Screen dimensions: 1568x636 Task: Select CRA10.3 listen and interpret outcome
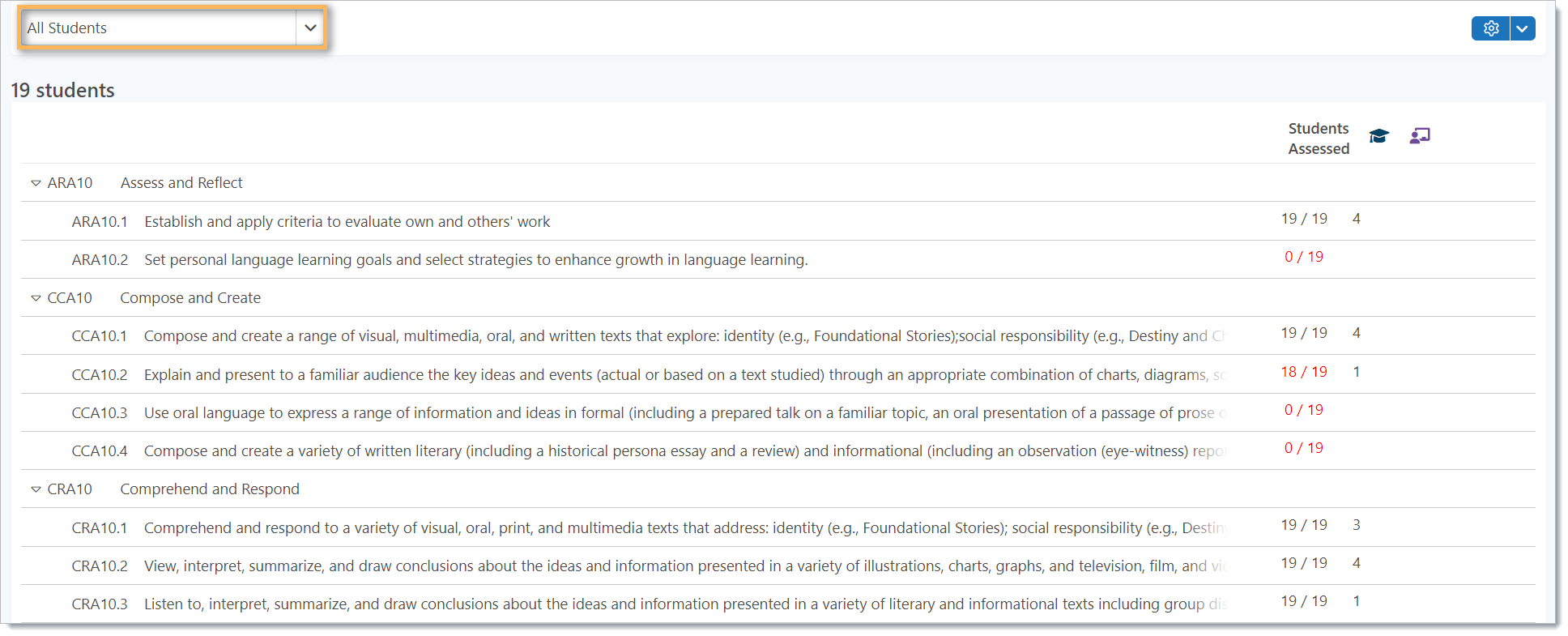(778, 604)
